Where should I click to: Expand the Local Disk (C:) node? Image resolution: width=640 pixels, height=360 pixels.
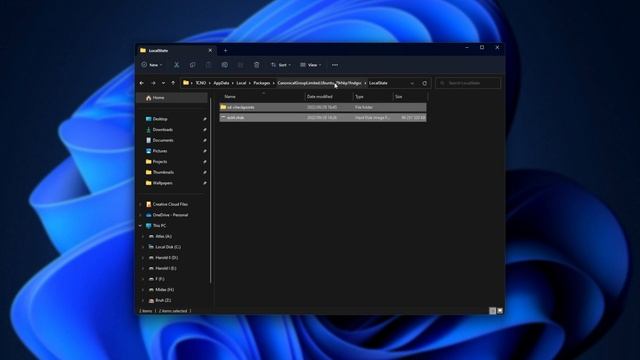143,247
